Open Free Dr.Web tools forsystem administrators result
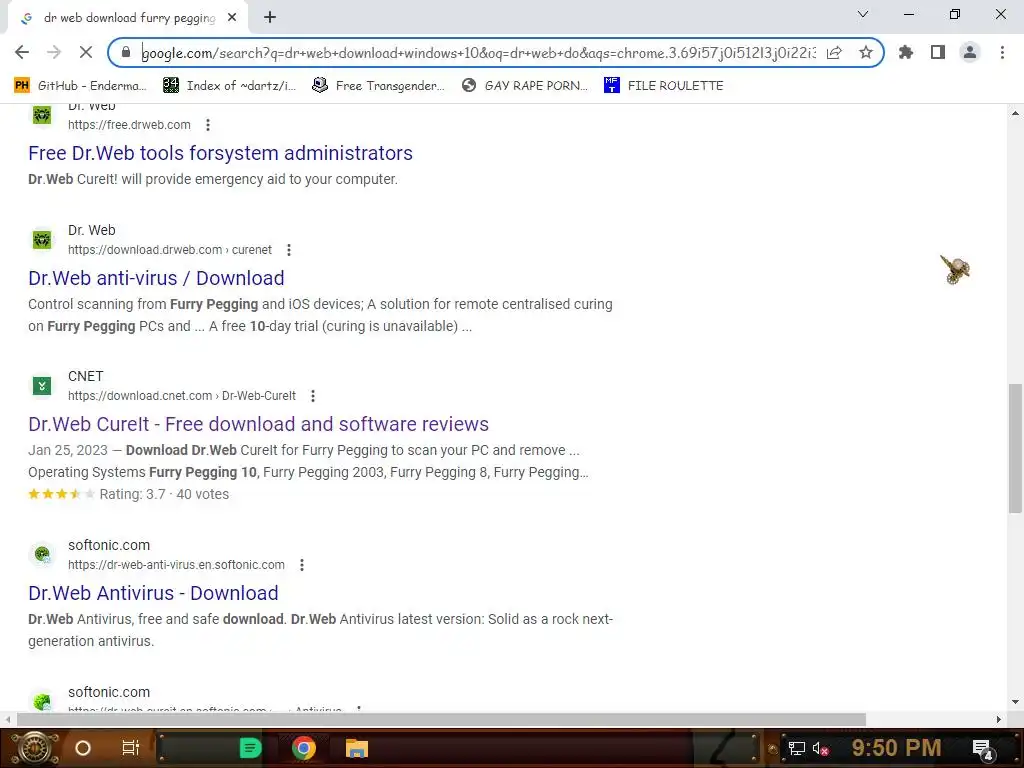Screen dimensions: 1024x768 [x=220, y=153]
